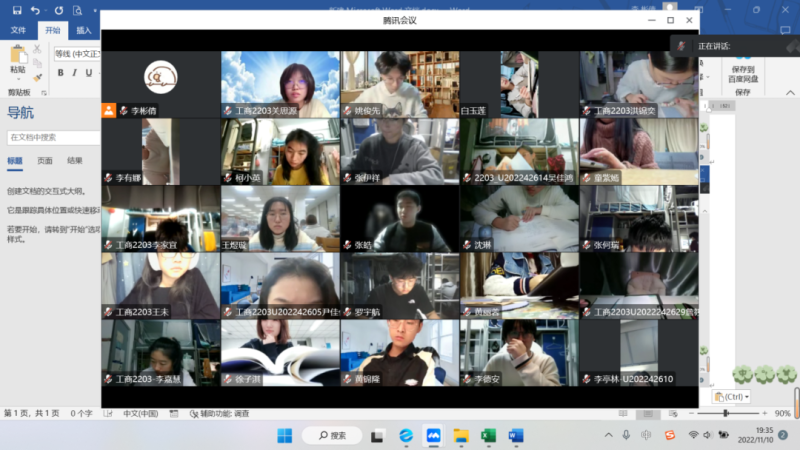Screen dimensions: 800x450
Task: Toggle bold formatting with the B button
Action: 61,73
